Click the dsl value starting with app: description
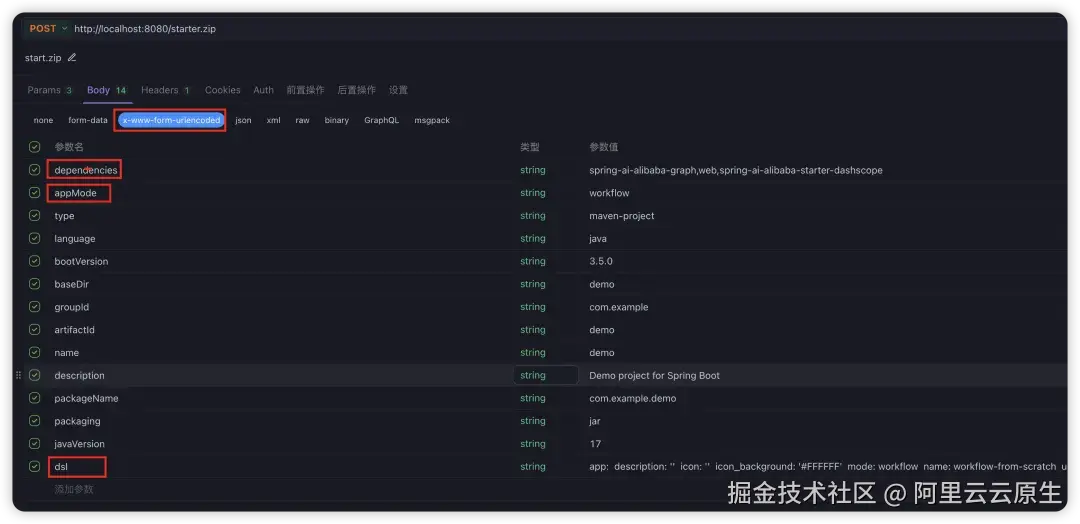1080x524 pixels. pos(827,466)
